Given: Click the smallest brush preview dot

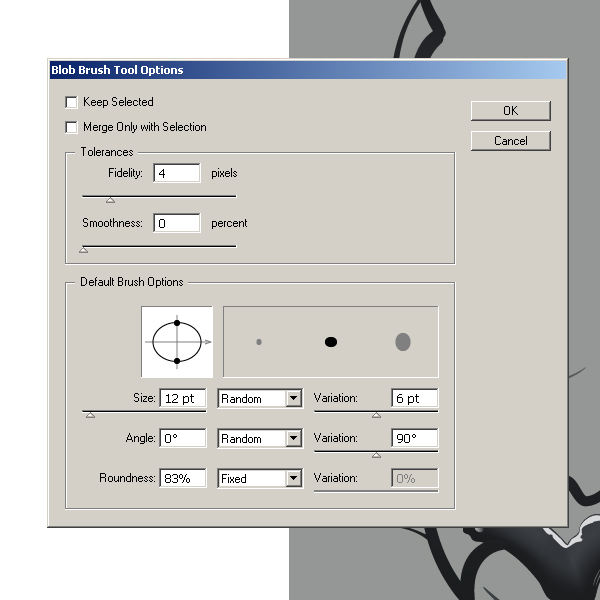Looking at the screenshot, I should coord(259,342).
